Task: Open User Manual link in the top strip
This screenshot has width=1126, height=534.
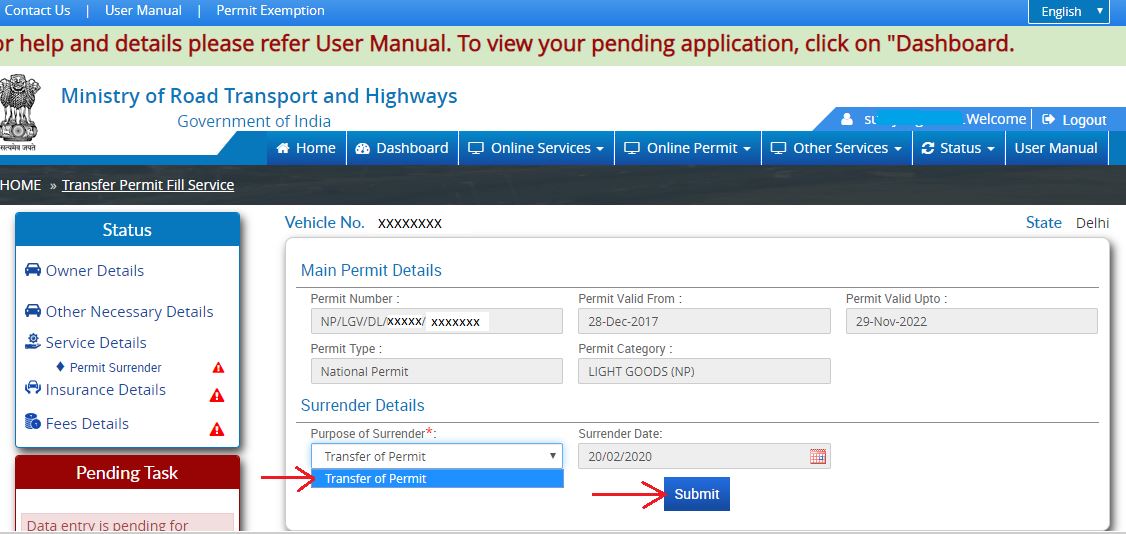Action: click(x=143, y=11)
